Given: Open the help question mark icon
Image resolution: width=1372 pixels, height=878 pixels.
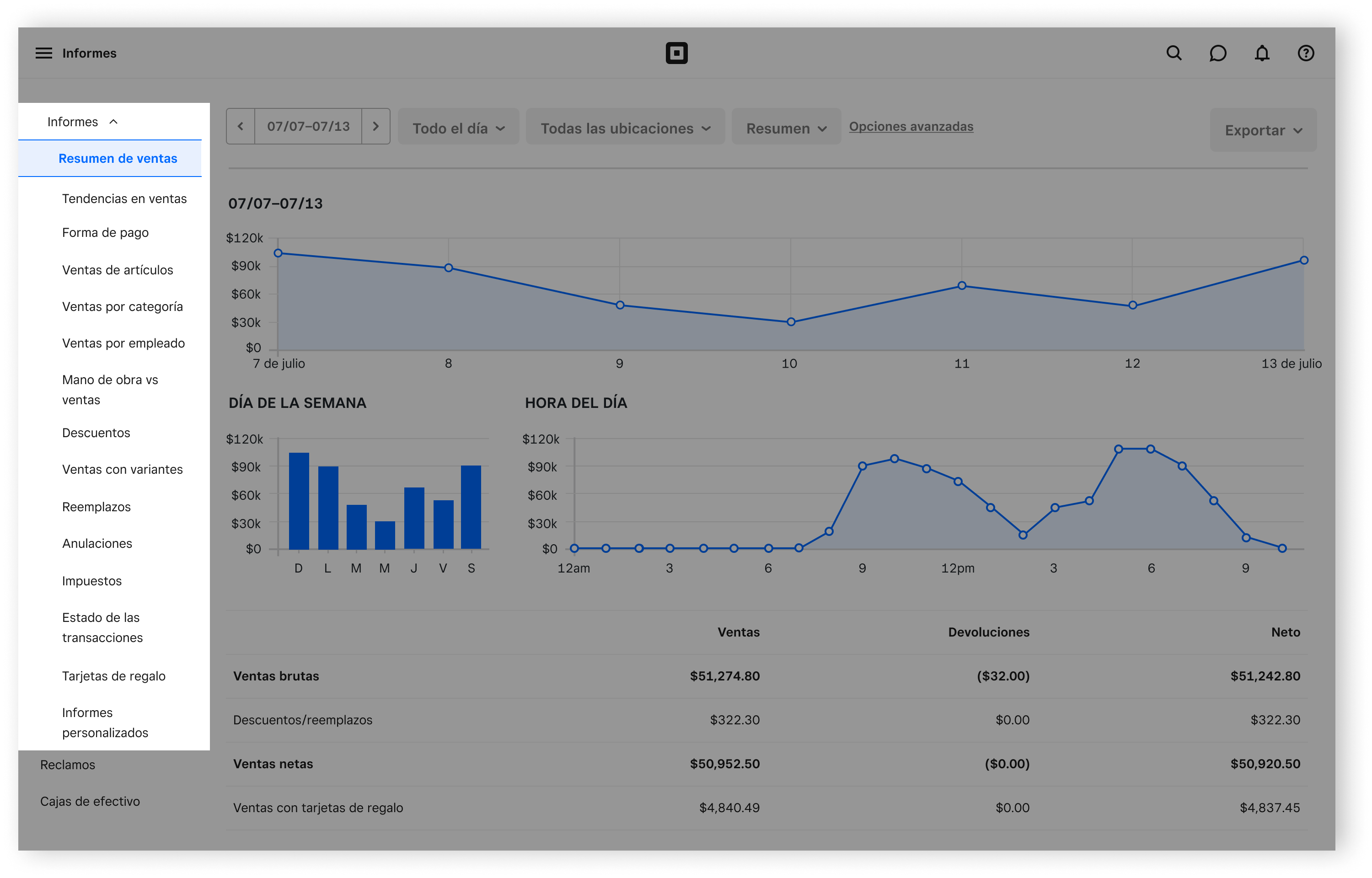Looking at the screenshot, I should [x=1306, y=53].
